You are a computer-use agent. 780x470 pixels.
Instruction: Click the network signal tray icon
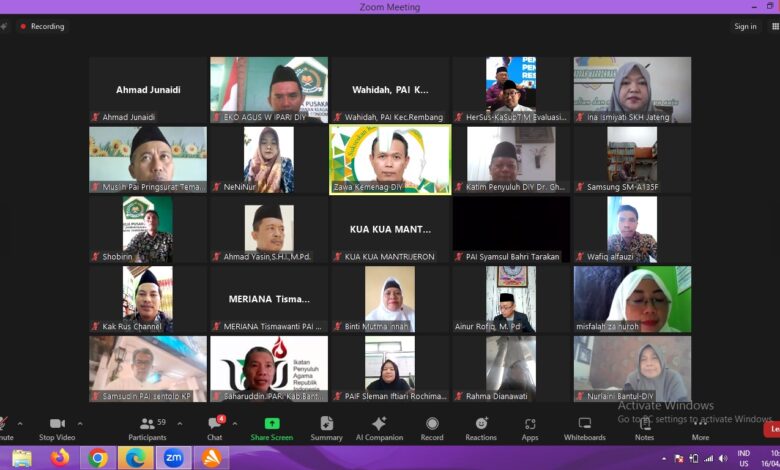pyautogui.click(x=708, y=459)
